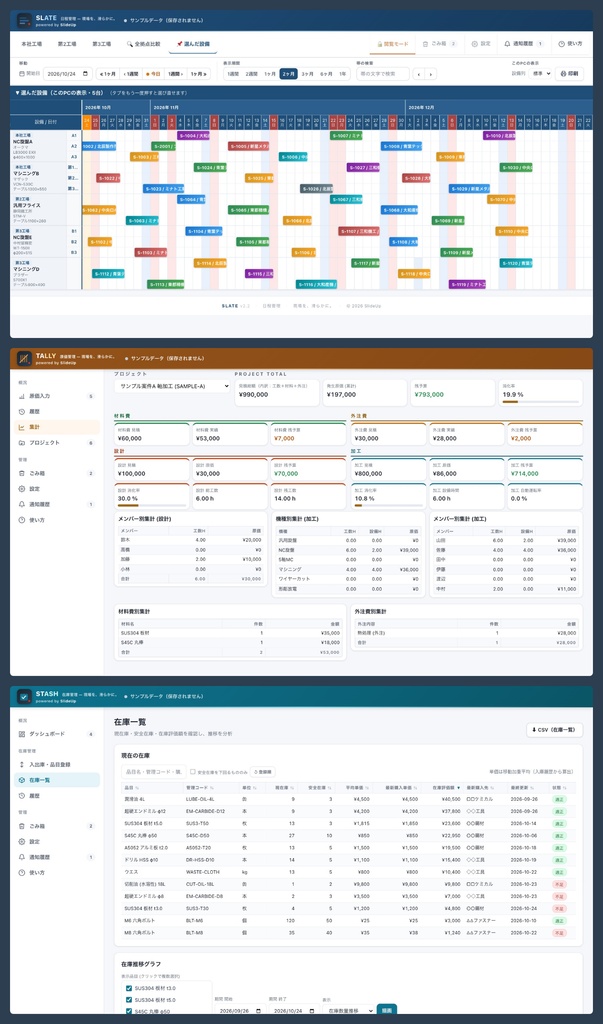The height and width of the screenshot is (1024, 603).
Task: Open TALLY 履歴 history icon
Action: coord(22,411)
